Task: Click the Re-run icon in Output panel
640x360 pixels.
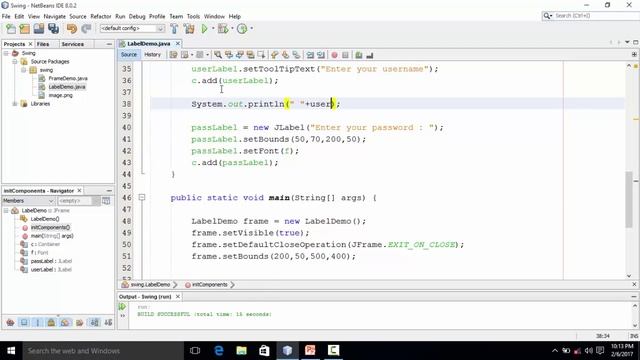Action: [122, 307]
